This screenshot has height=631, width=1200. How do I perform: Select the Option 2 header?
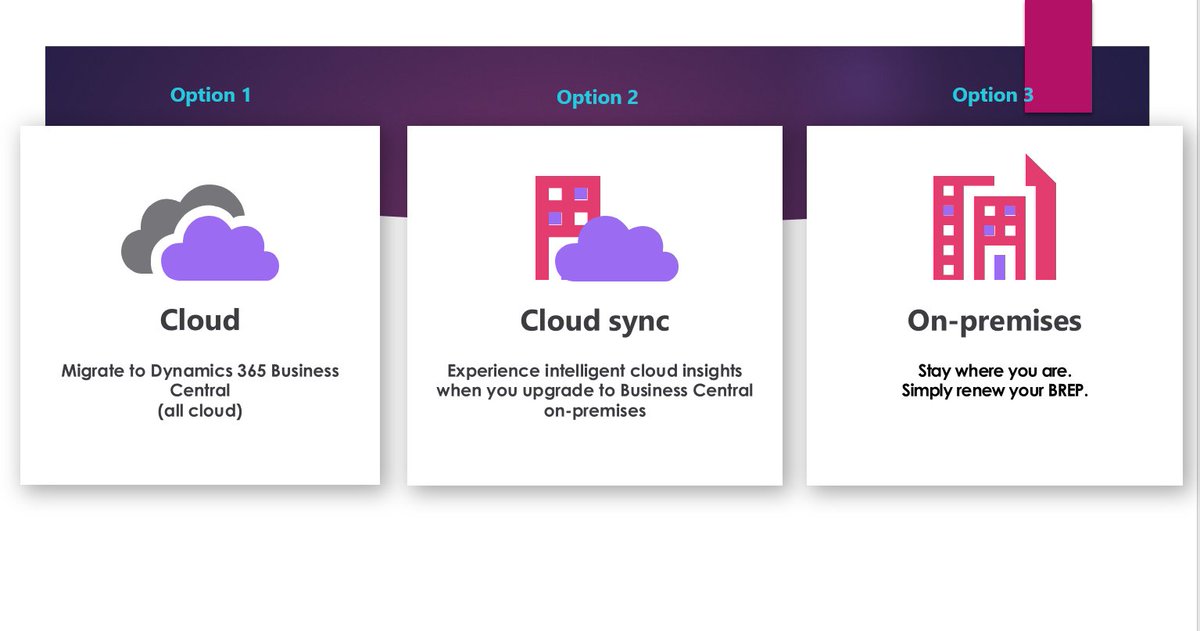coord(597,97)
